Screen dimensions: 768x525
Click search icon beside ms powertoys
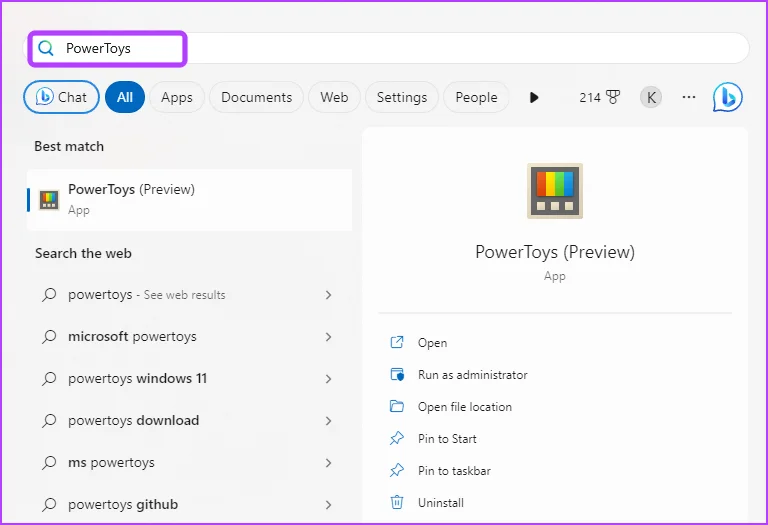click(49, 463)
